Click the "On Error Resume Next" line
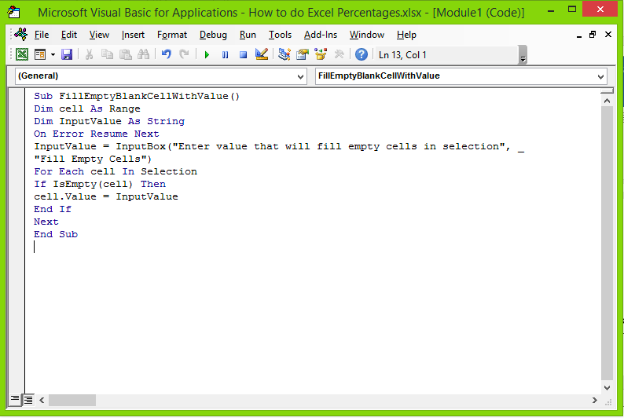Viewport: 627px width, 418px height. pyautogui.click(x=96, y=134)
